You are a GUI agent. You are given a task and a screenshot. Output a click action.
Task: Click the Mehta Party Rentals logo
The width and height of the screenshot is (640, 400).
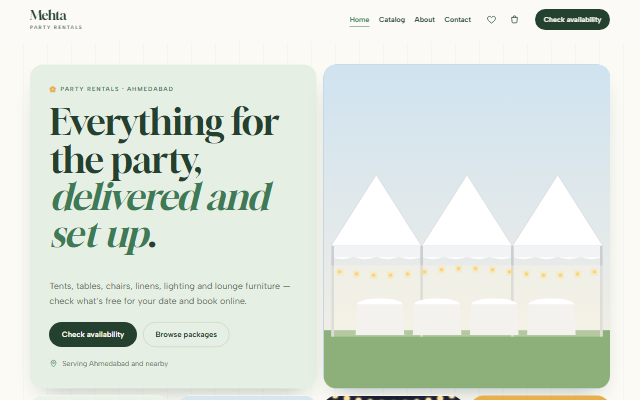56,20
